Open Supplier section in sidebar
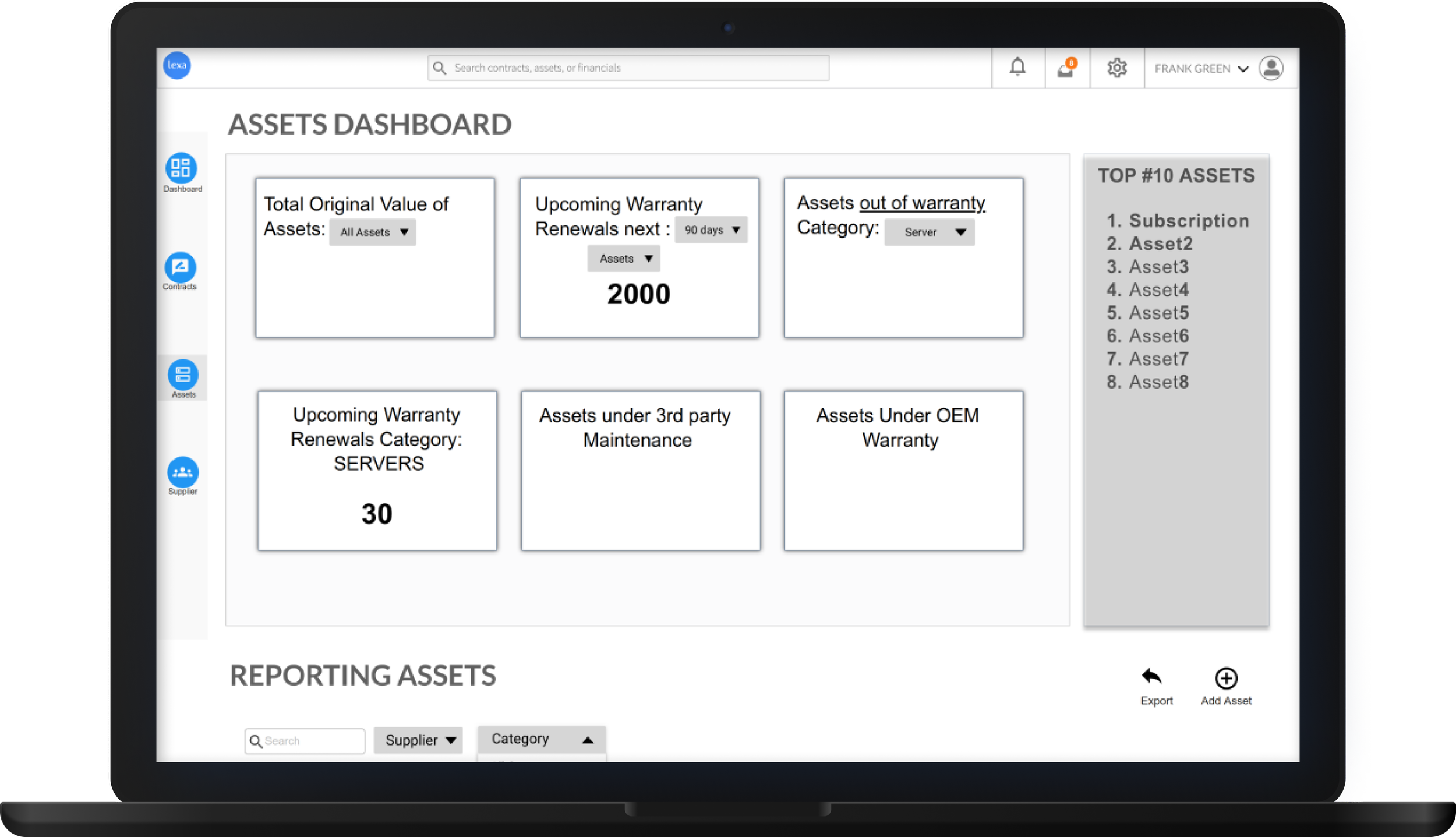The height and width of the screenshot is (837, 1456). 183,476
